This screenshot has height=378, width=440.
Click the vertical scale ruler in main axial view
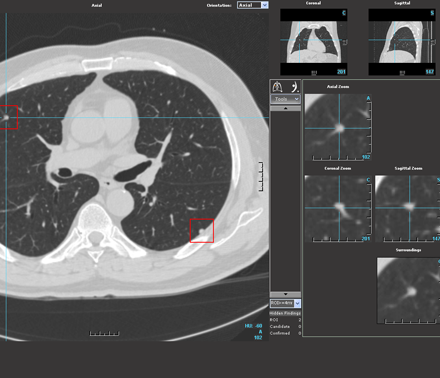pos(261,176)
